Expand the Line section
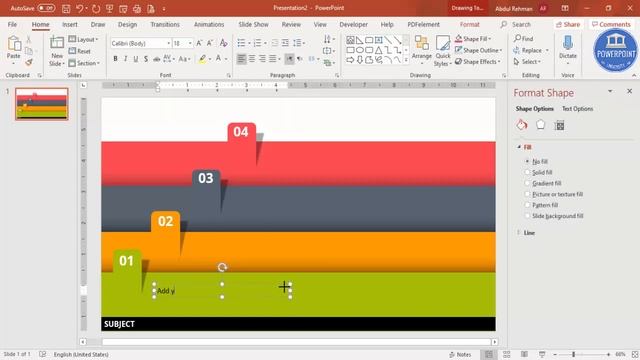This screenshot has width=640, height=360. click(519, 233)
